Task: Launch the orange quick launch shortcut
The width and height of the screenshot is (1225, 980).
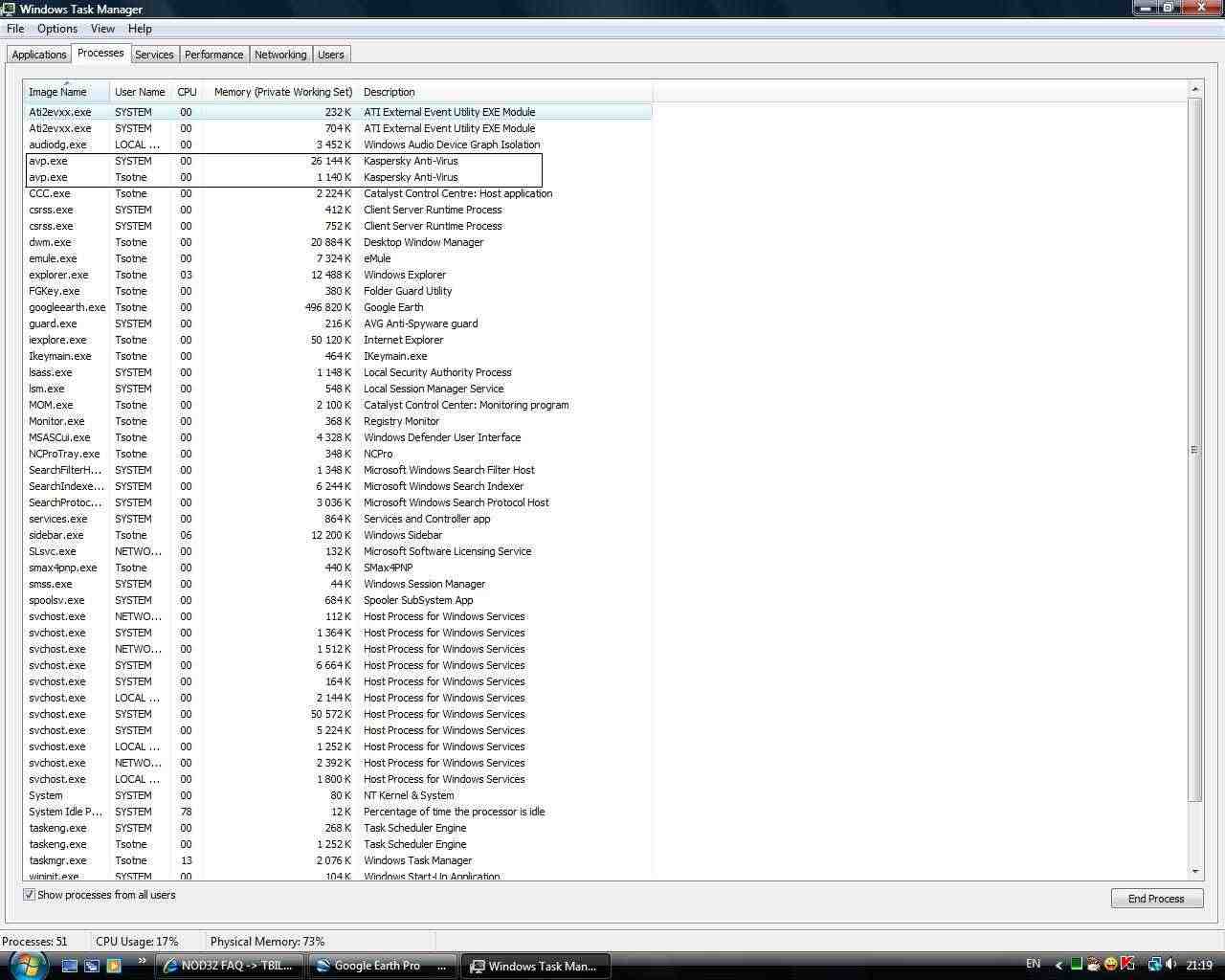Action: (114, 966)
